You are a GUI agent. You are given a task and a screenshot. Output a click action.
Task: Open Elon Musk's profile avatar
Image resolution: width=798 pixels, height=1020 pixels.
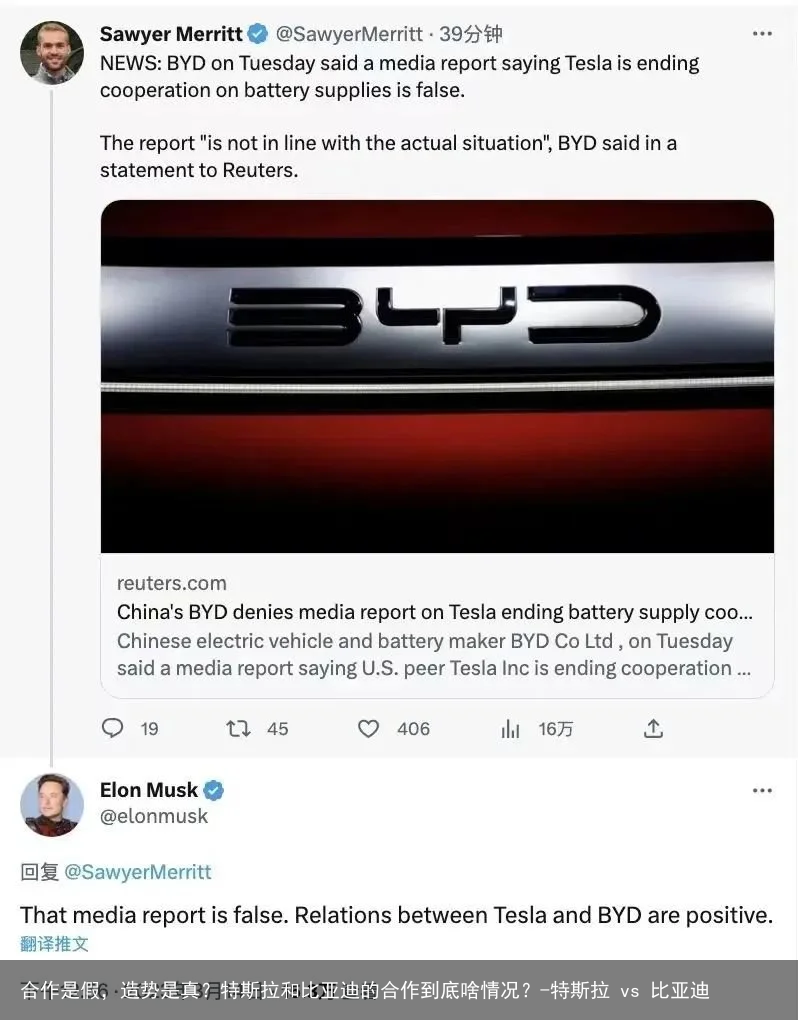pos(52,805)
